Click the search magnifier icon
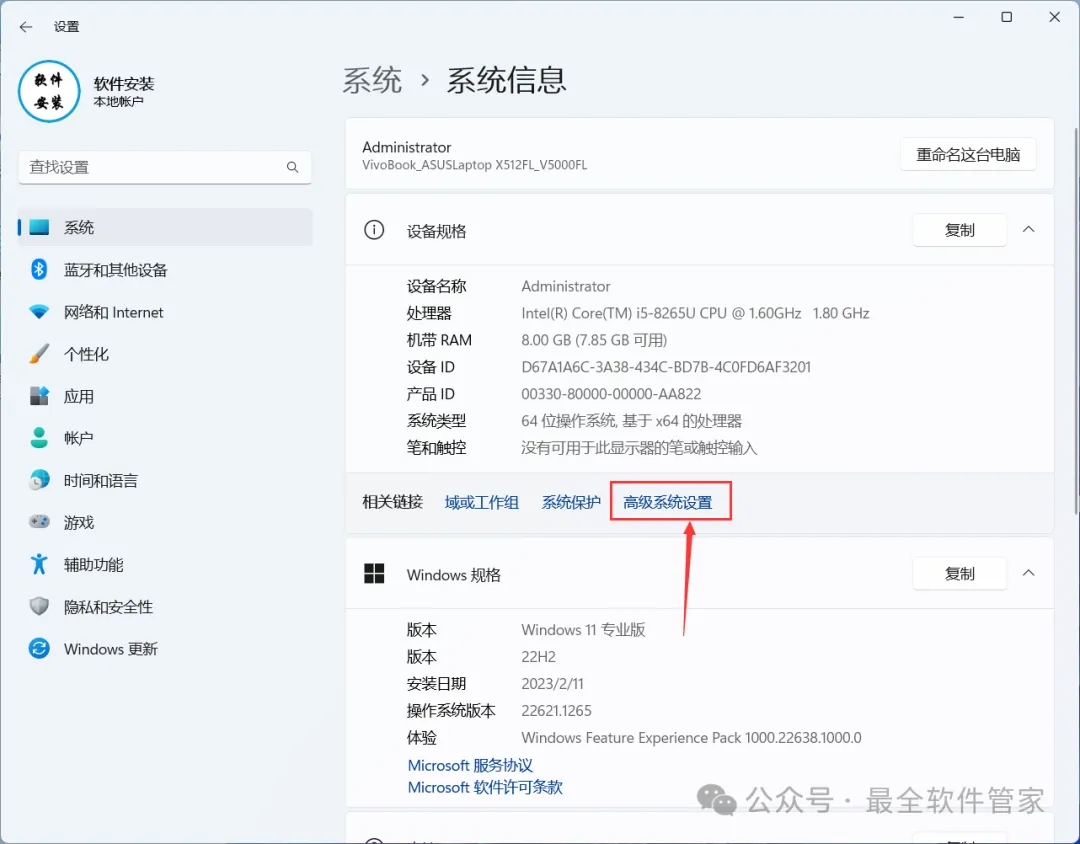The height and width of the screenshot is (844, 1080). (x=293, y=167)
